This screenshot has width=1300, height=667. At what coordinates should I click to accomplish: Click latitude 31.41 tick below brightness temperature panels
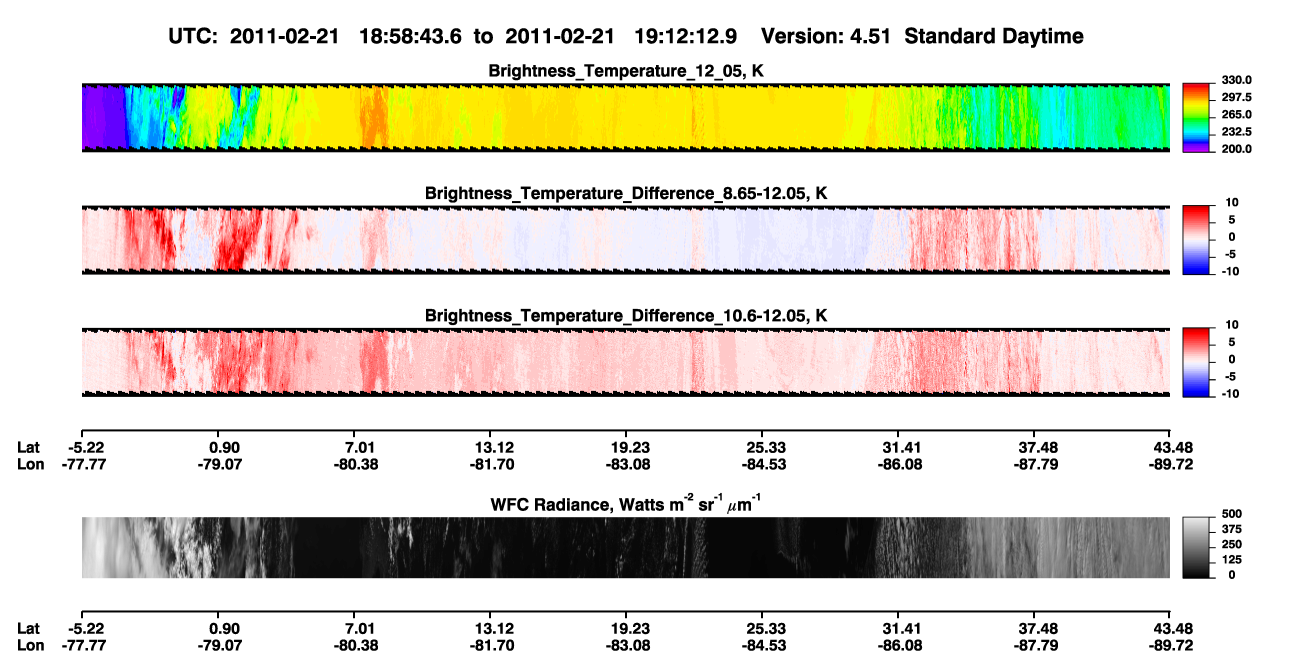[903, 448]
